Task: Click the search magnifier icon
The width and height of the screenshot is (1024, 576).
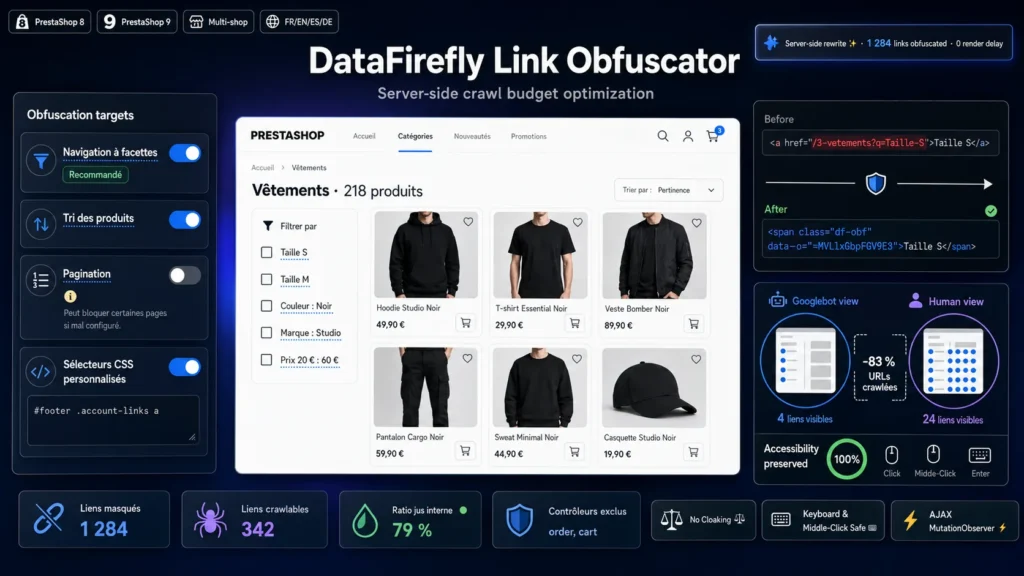Action: pyautogui.click(x=662, y=136)
